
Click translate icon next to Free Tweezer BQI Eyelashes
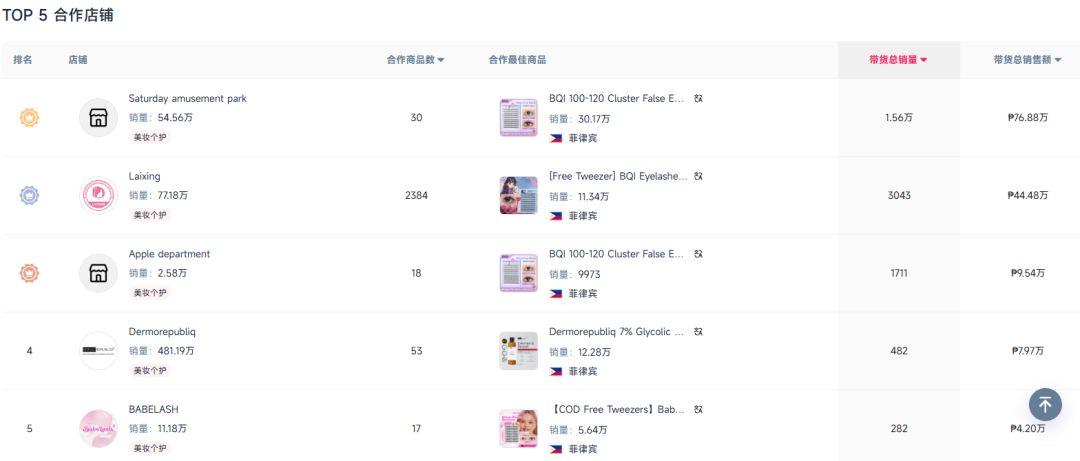(698, 176)
